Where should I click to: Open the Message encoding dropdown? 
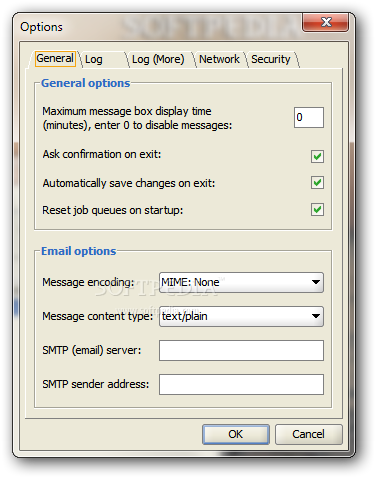coord(241,282)
